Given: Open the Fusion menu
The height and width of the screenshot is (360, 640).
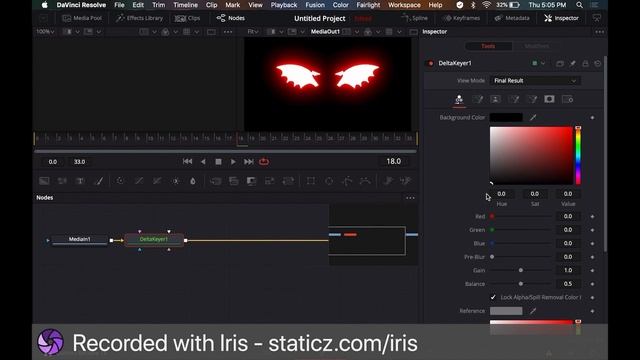Looking at the screenshot, I should [315, 5].
